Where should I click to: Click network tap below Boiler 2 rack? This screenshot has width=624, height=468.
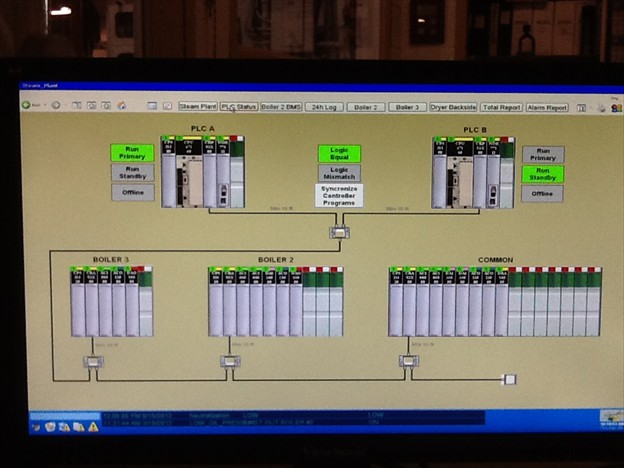pos(230,361)
